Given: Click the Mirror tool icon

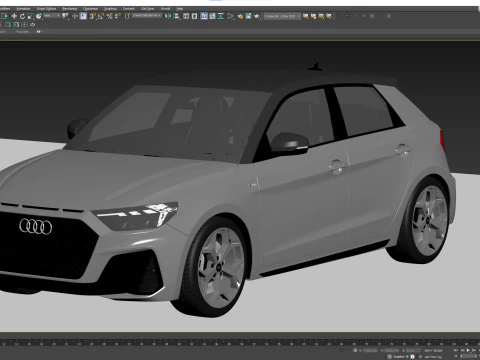Looking at the screenshot, I should coord(168,16).
